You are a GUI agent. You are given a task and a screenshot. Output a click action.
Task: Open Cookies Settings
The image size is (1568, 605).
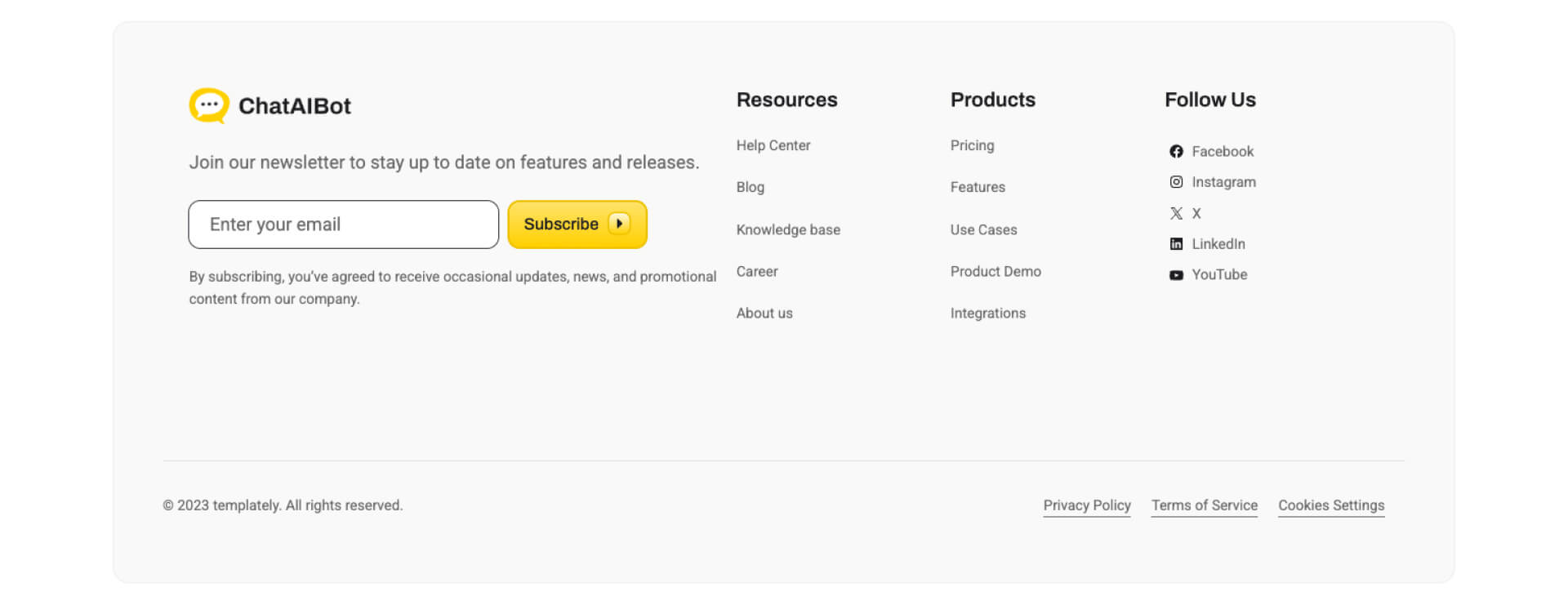pos(1331,505)
